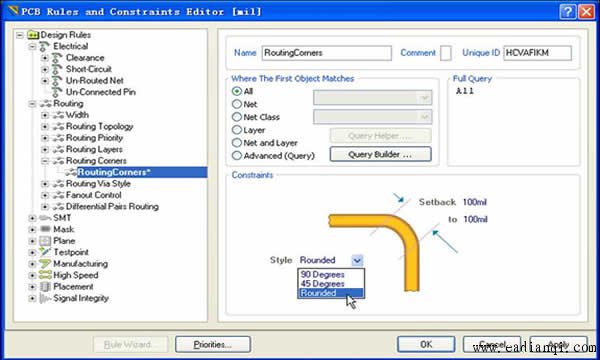Select the Signal Integrity category icon
This screenshot has height=360, width=600.
(x=45, y=298)
